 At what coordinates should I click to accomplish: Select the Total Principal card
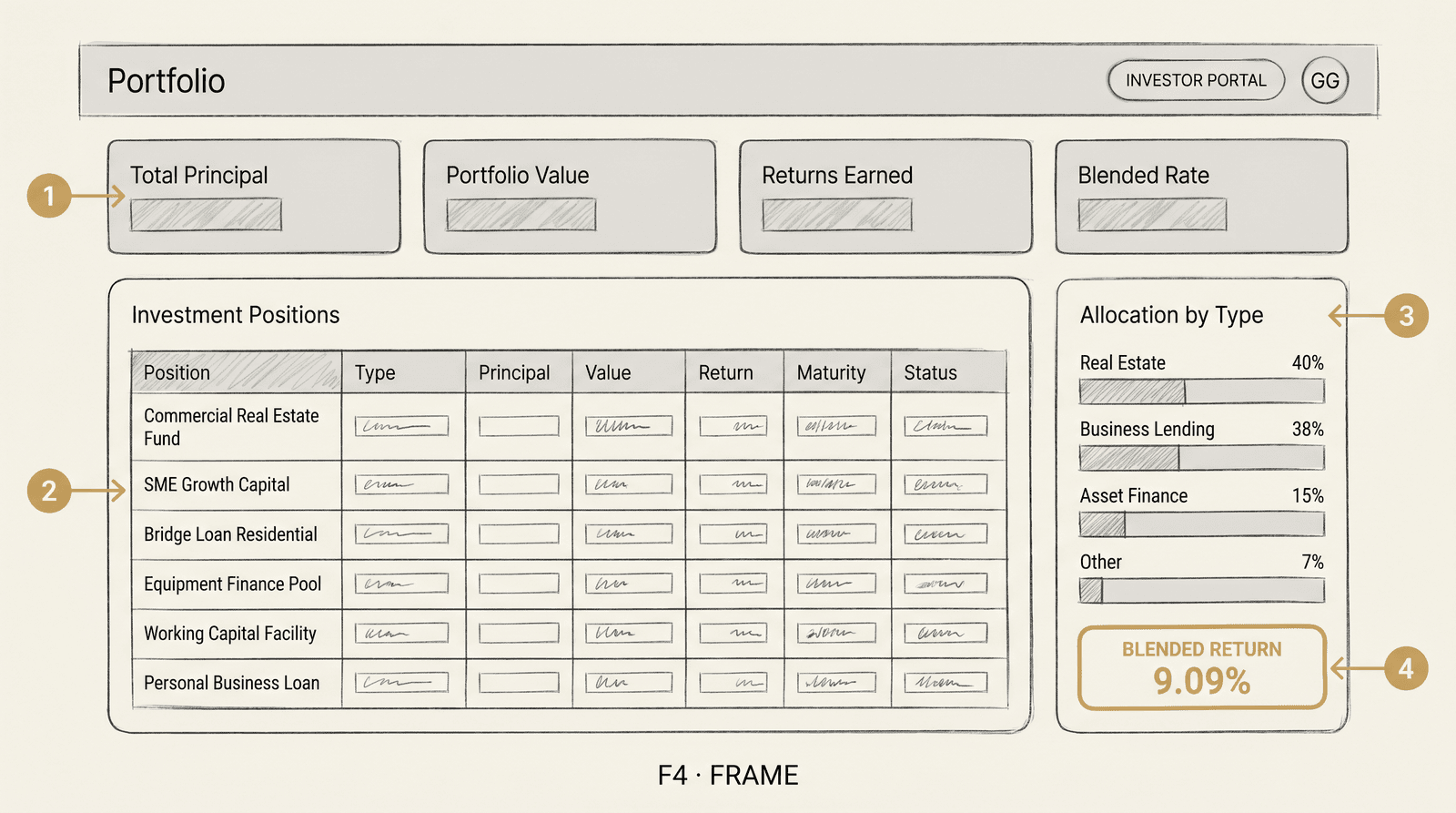click(x=254, y=197)
